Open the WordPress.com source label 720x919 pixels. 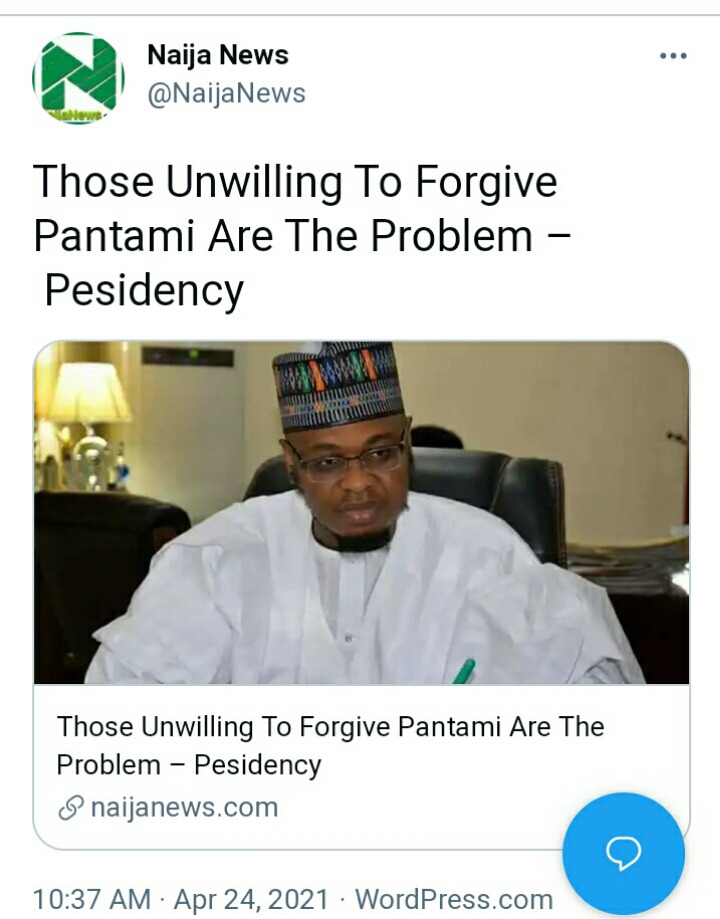pyautogui.click(x=454, y=899)
